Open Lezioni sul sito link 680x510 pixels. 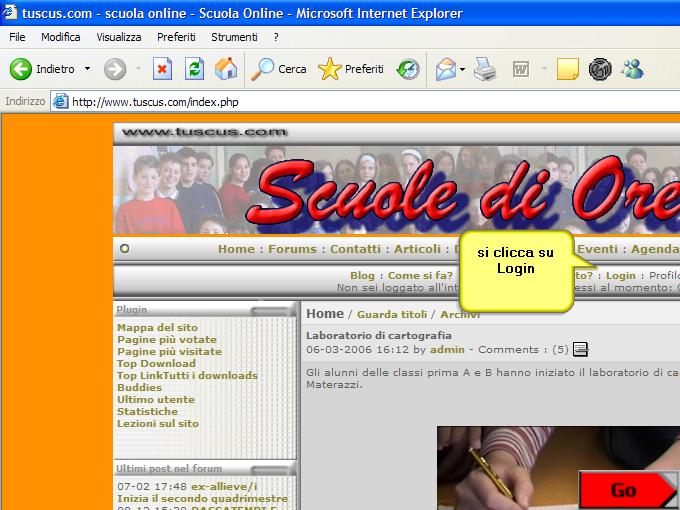click(x=158, y=423)
